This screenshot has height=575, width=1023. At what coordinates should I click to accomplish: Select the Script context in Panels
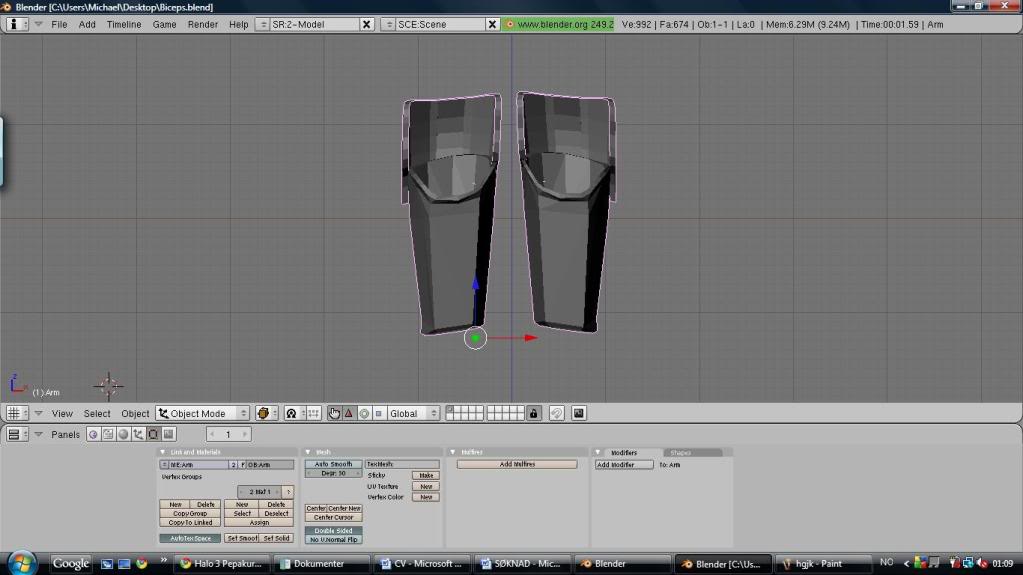[x=108, y=434]
